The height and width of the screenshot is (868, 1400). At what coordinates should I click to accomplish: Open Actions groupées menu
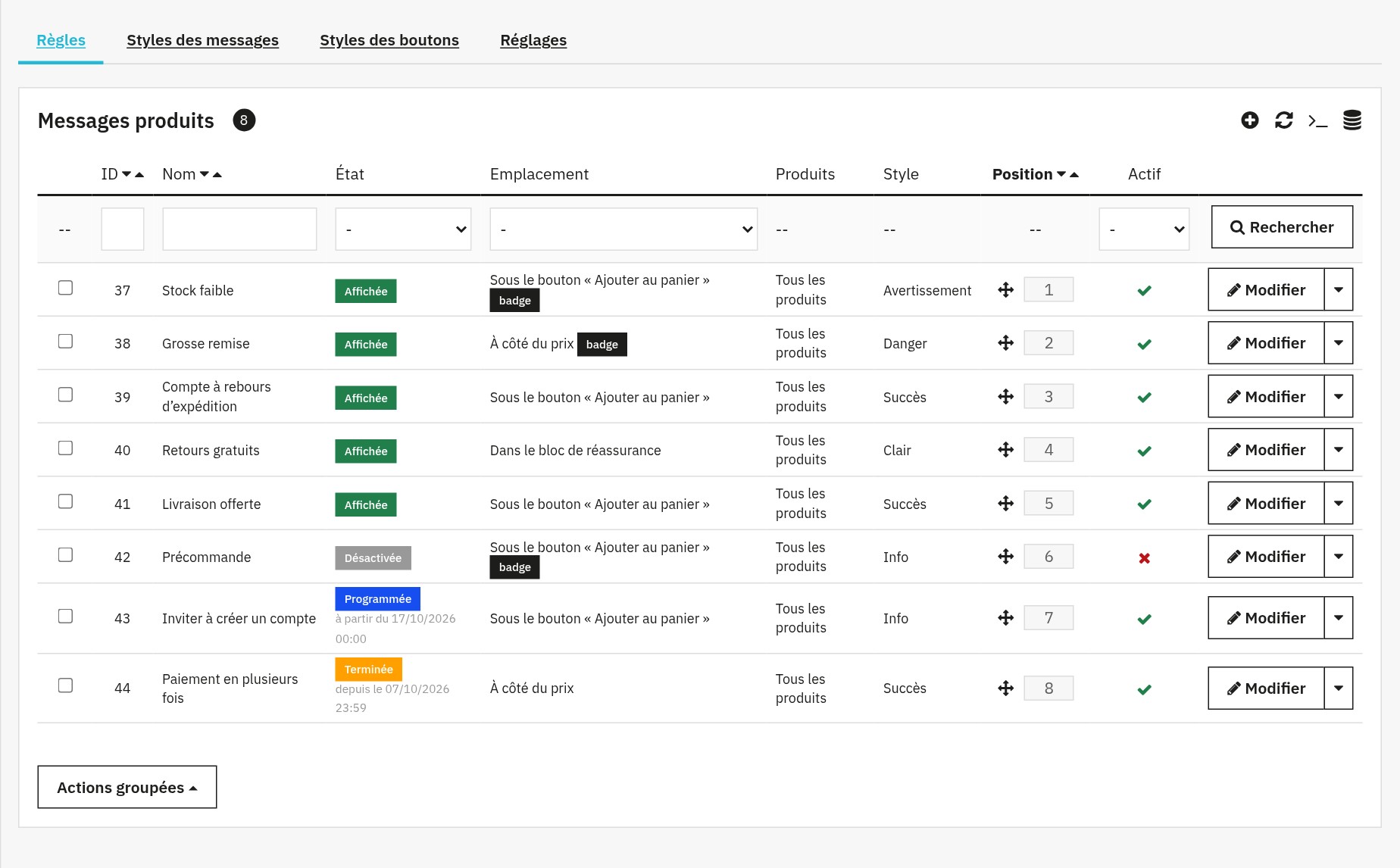coord(127,787)
